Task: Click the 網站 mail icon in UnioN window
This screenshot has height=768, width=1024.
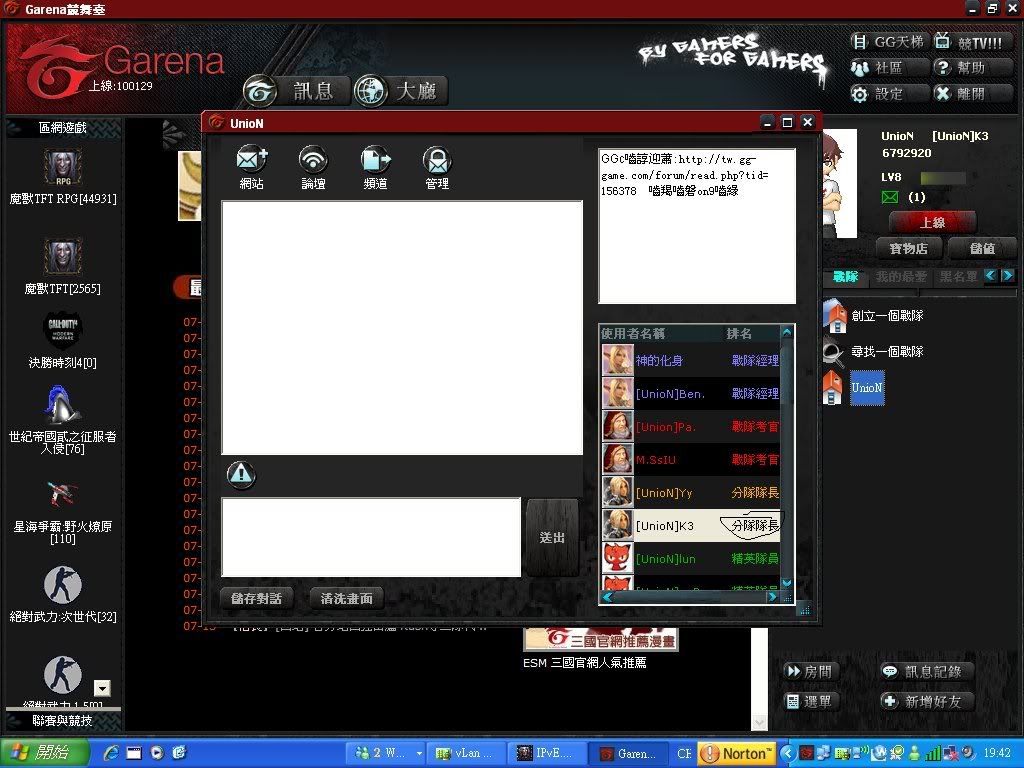Action: 251,160
